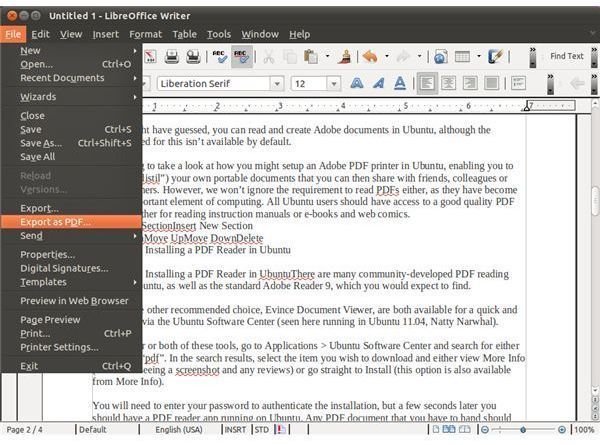Open Page Preview from the toolbar

(x=193, y=57)
